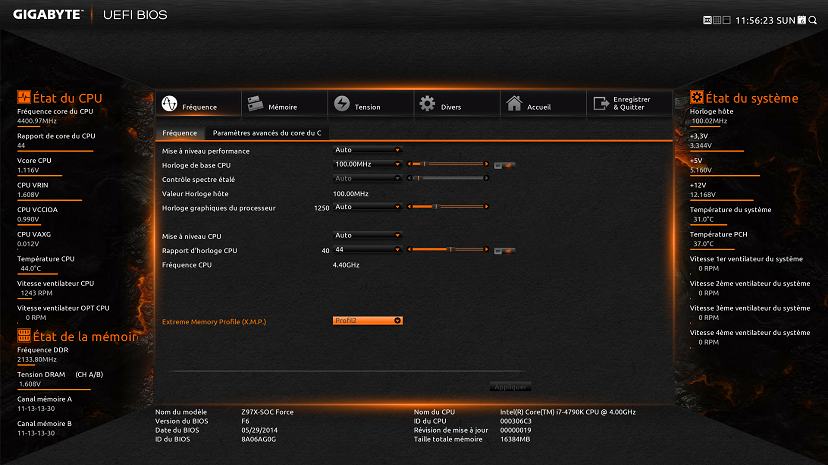Toggle keyboard entry switch for Rapport d'horloge CPU
This screenshot has width=828, height=465.
tap(504, 251)
